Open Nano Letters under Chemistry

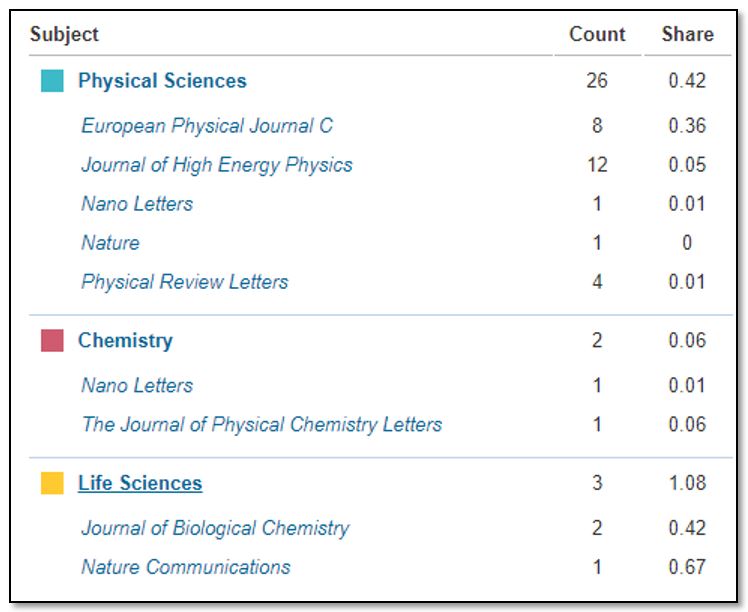coord(137,385)
